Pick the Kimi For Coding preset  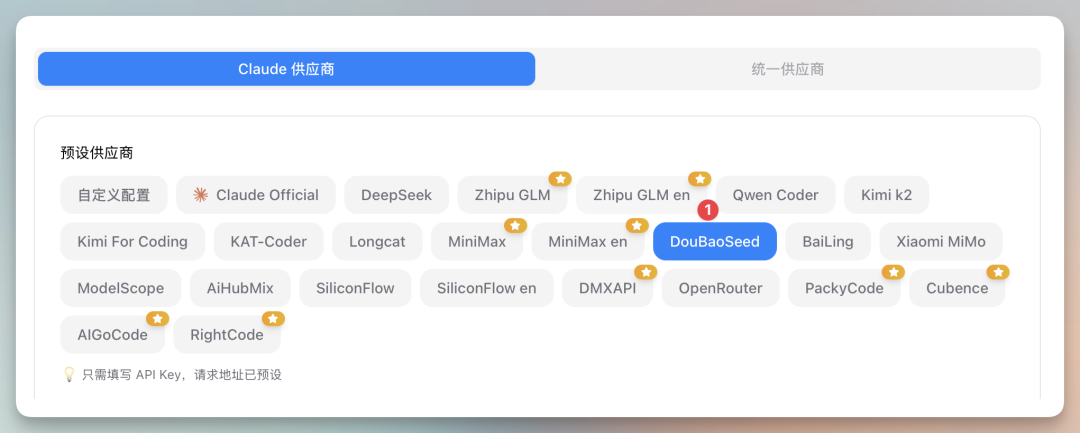coord(133,242)
